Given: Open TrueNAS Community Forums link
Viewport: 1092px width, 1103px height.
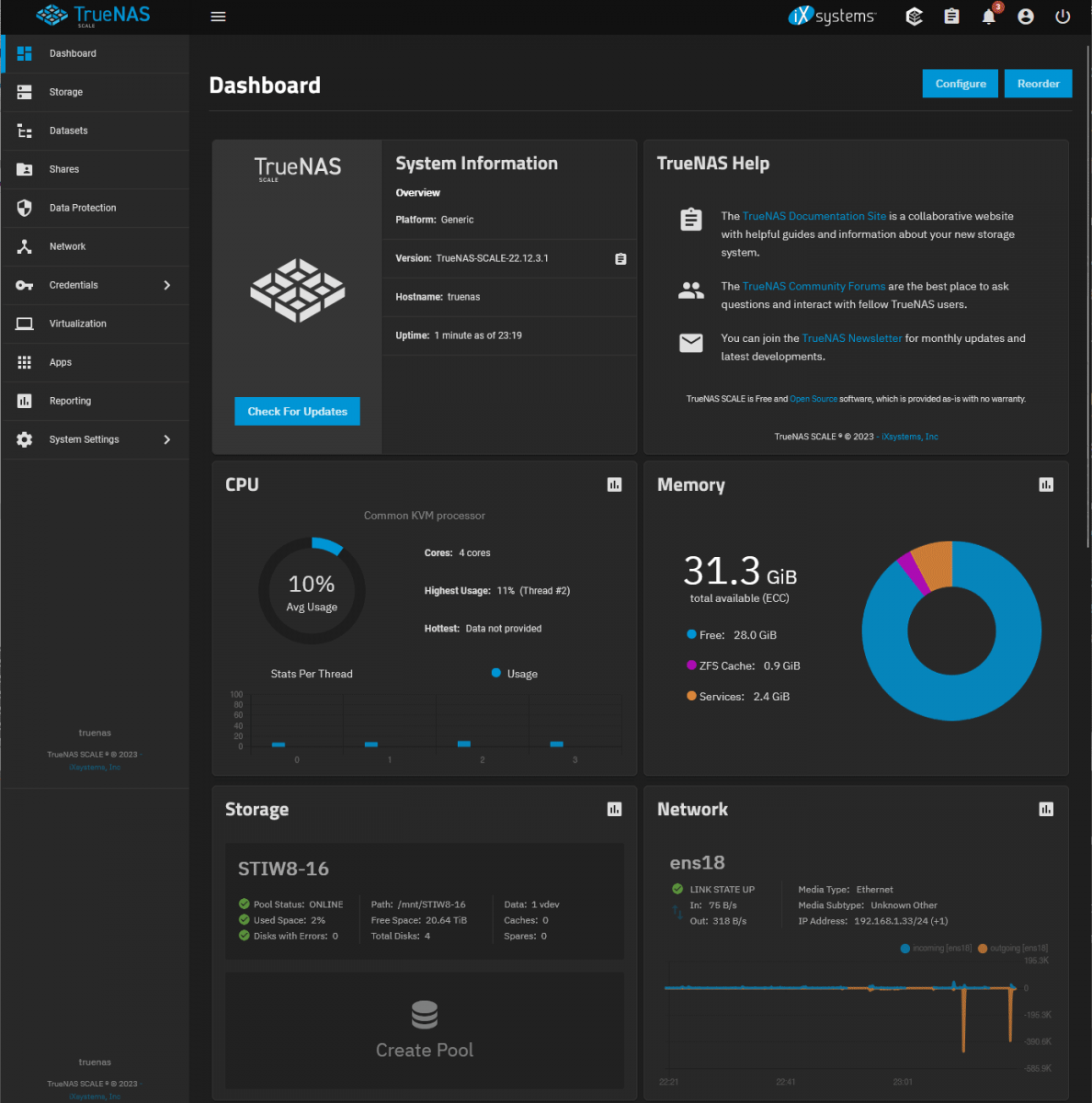Looking at the screenshot, I should click(814, 286).
